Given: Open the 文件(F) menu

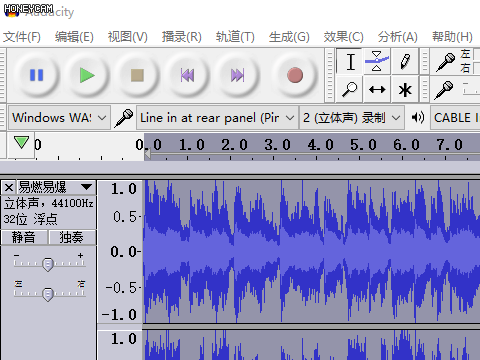Looking at the screenshot, I should pyautogui.click(x=22, y=37).
